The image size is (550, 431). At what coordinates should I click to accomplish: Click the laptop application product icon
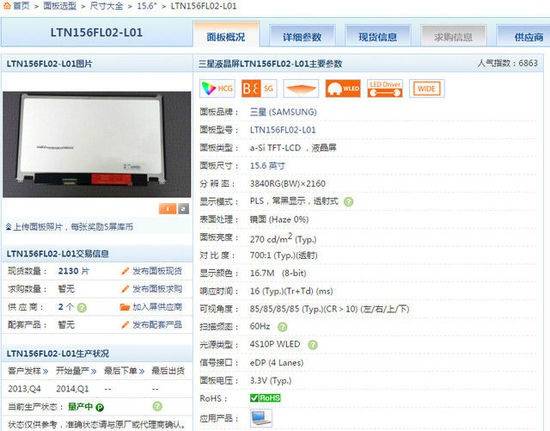(261, 418)
